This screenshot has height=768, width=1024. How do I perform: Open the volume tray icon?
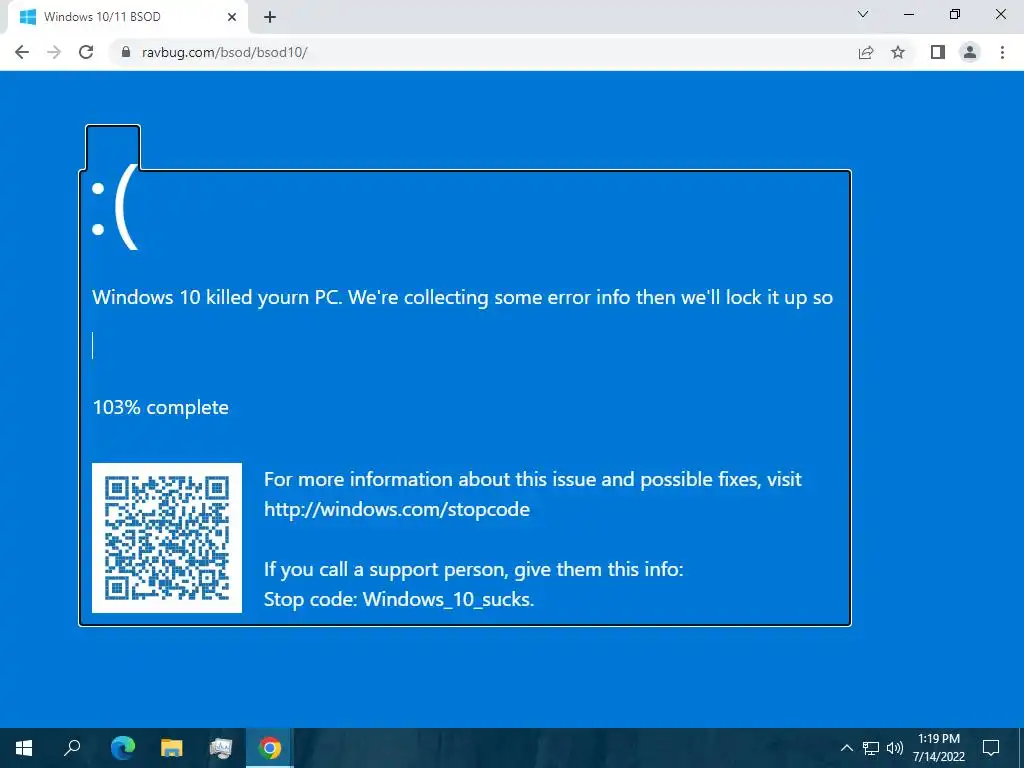pos(895,748)
